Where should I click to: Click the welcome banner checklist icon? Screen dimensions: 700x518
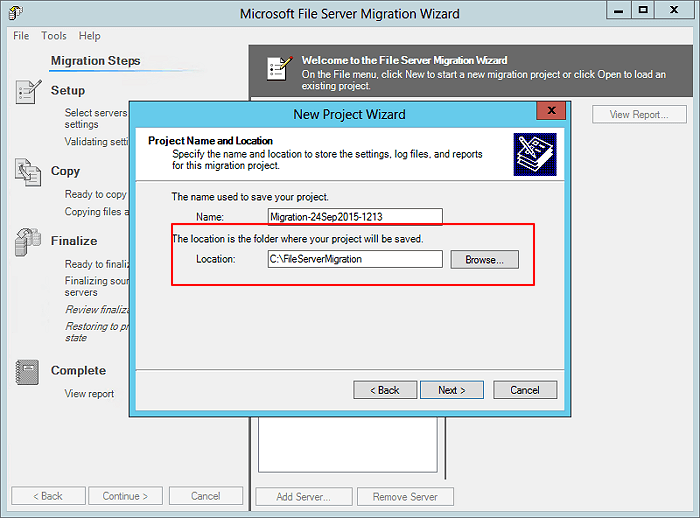tap(277, 67)
